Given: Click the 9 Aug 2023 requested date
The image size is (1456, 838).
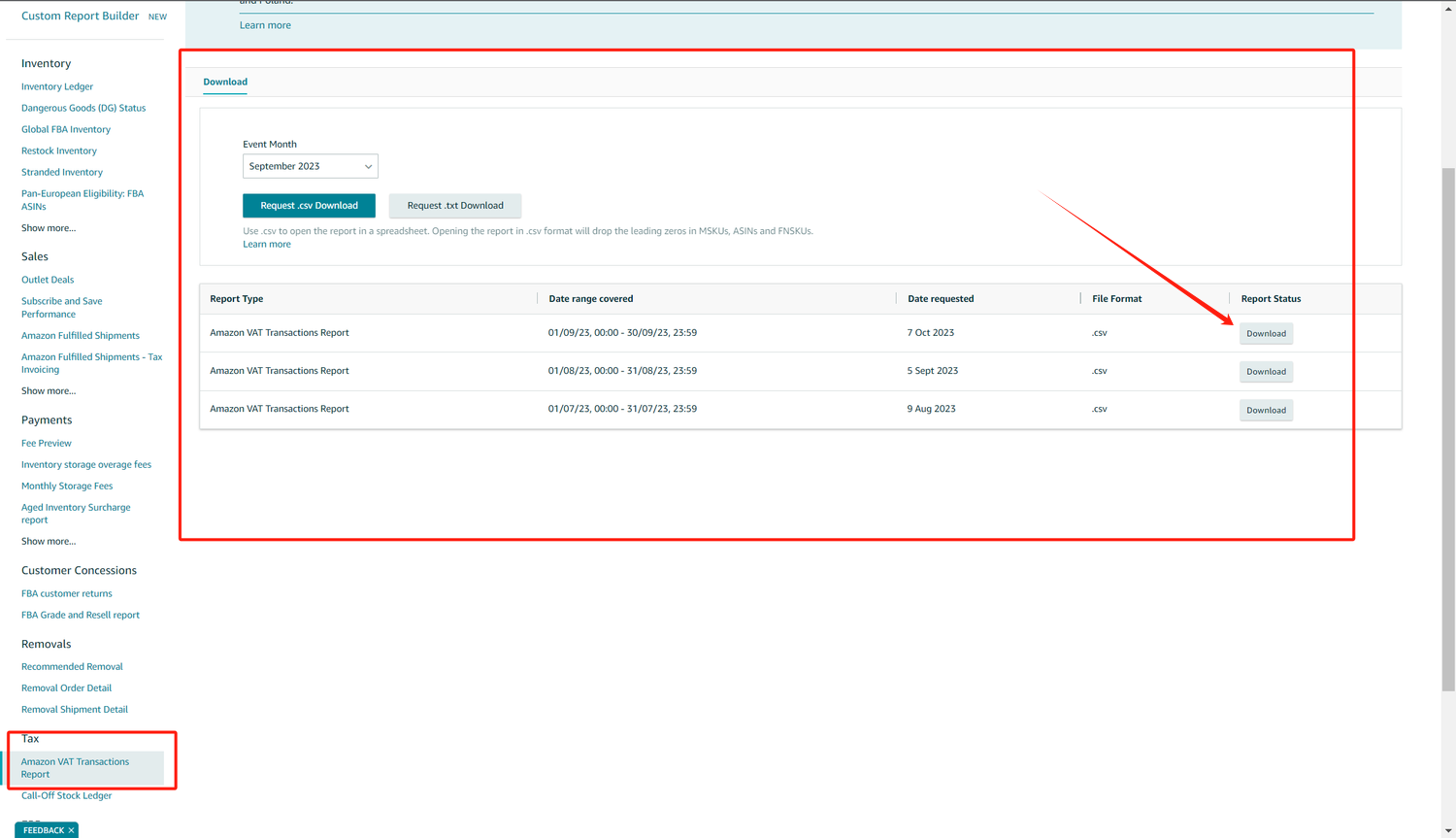Looking at the screenshot, I should [932, 409].
